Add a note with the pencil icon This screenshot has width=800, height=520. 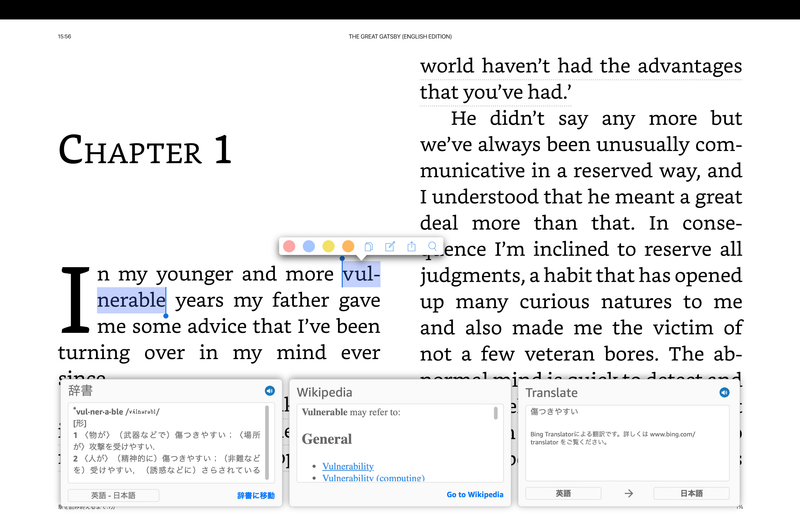[390, 246]
